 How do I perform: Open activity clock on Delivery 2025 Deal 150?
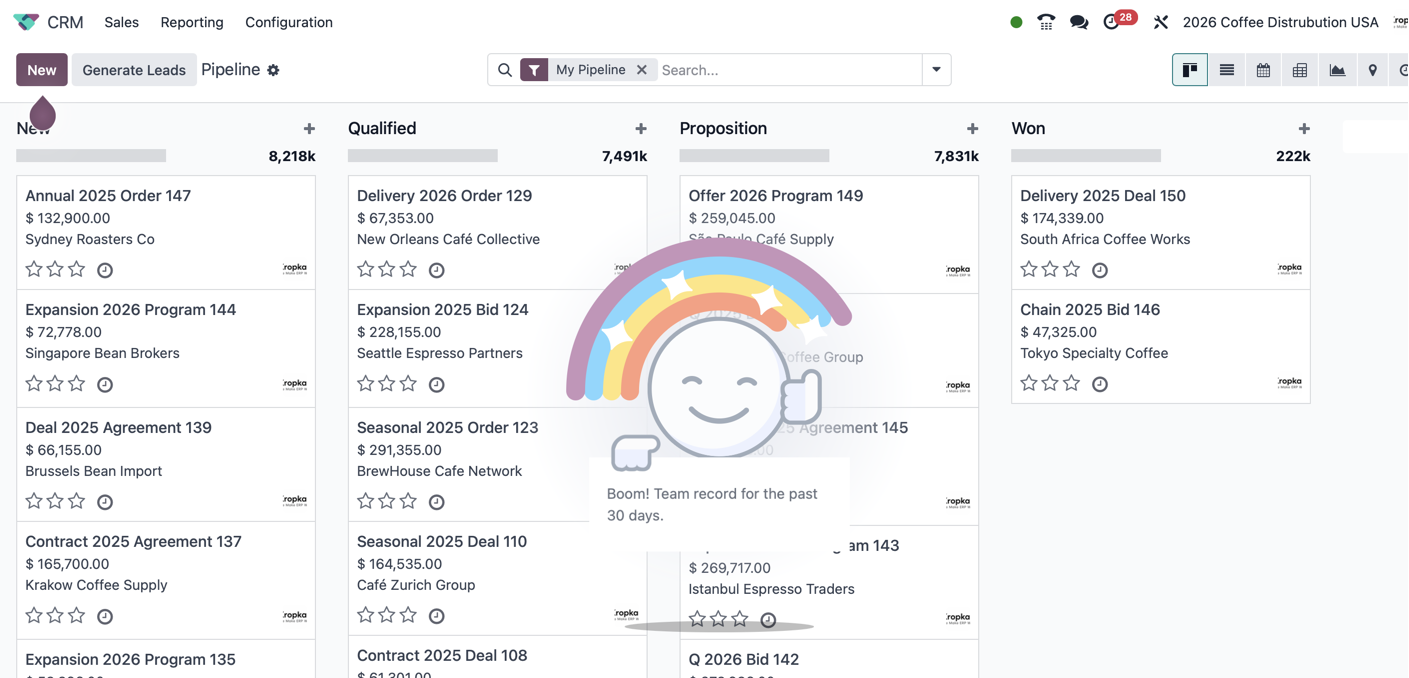(1100, 270)
